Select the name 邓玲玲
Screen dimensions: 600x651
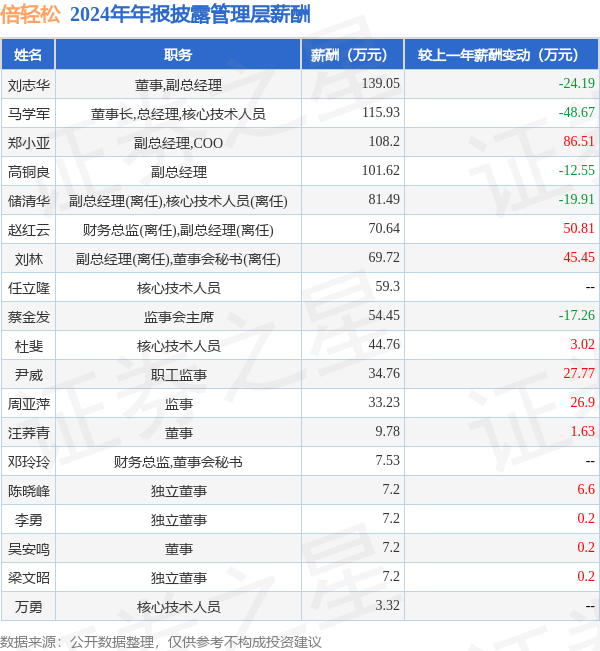point(29,462)
